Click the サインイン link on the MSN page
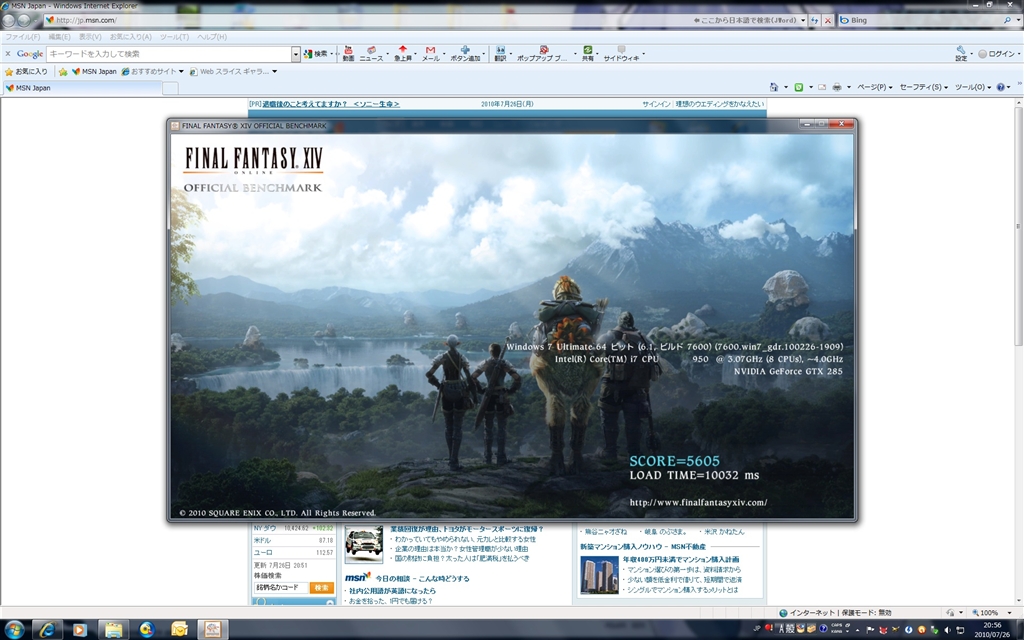 [656, 104]
